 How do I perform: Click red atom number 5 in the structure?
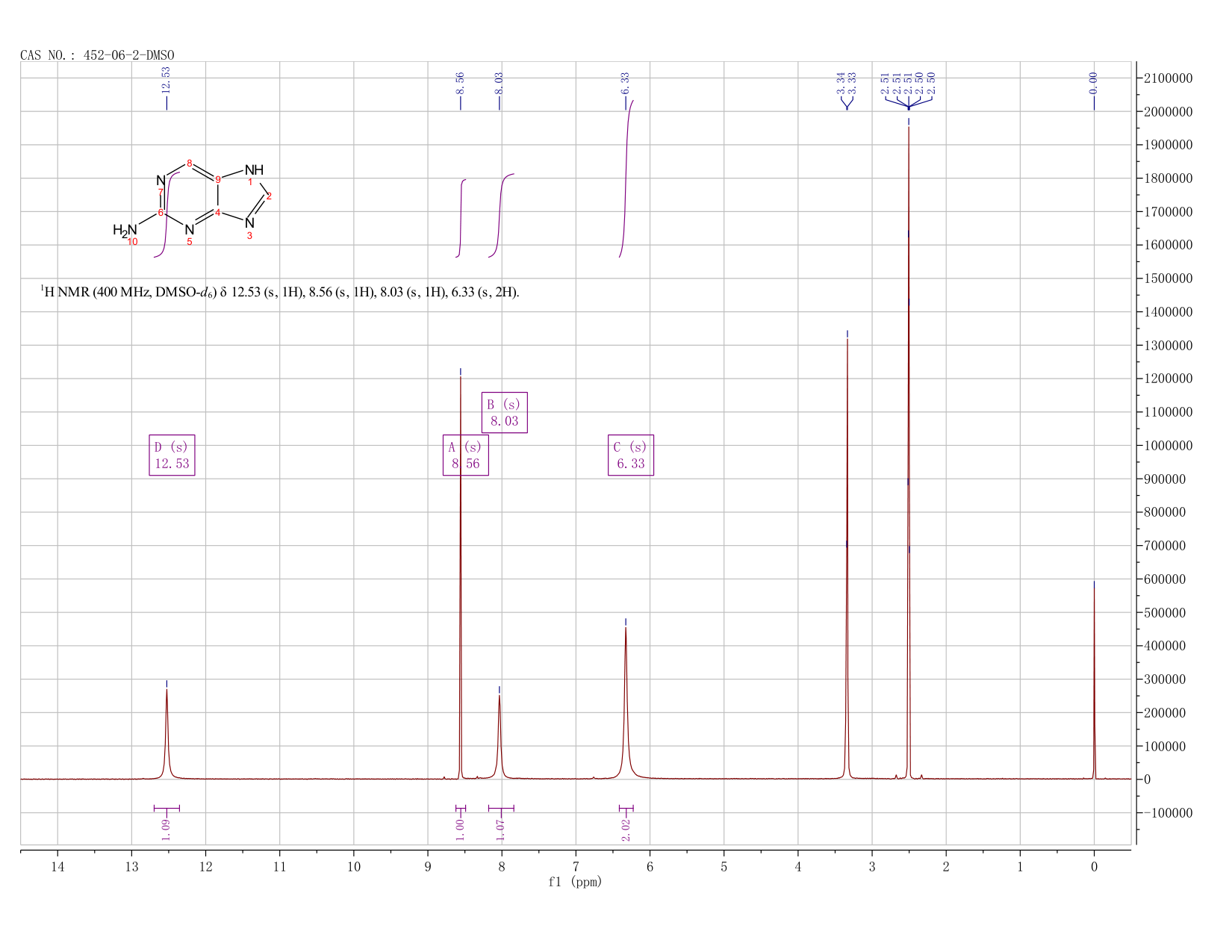[x=190, y=242]
